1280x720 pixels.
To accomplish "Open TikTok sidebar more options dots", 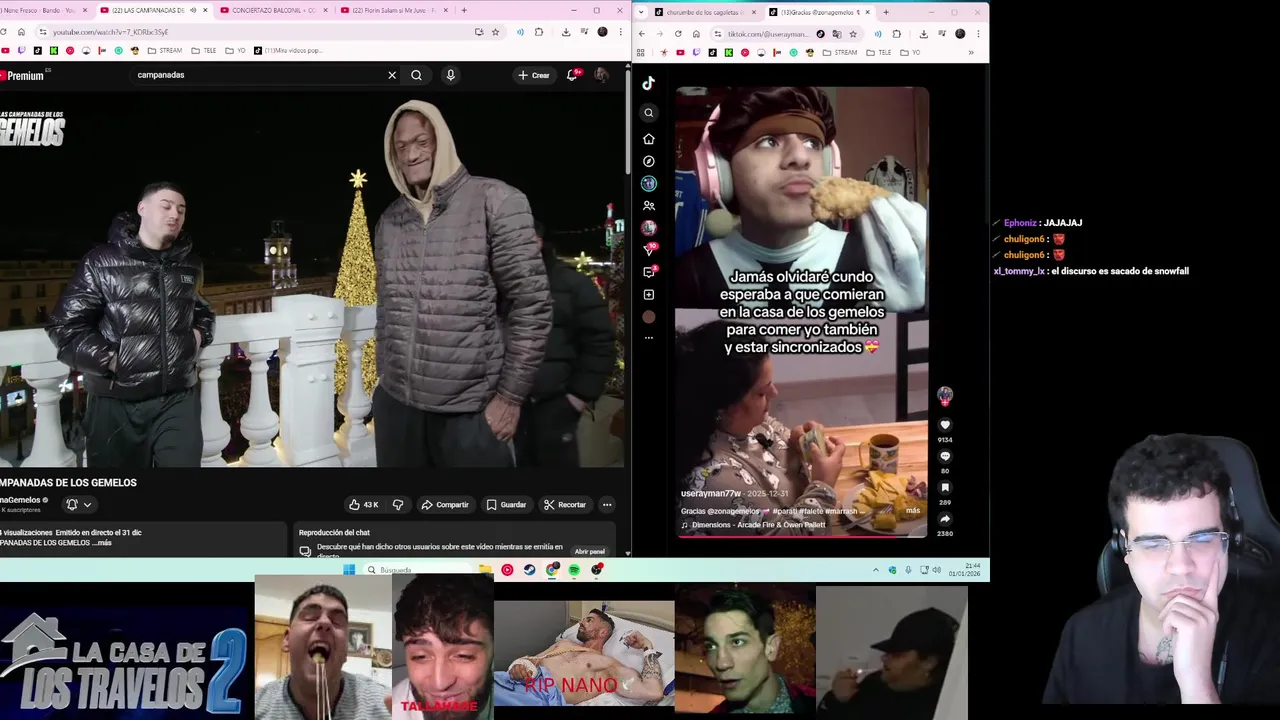I will (649, 338).
